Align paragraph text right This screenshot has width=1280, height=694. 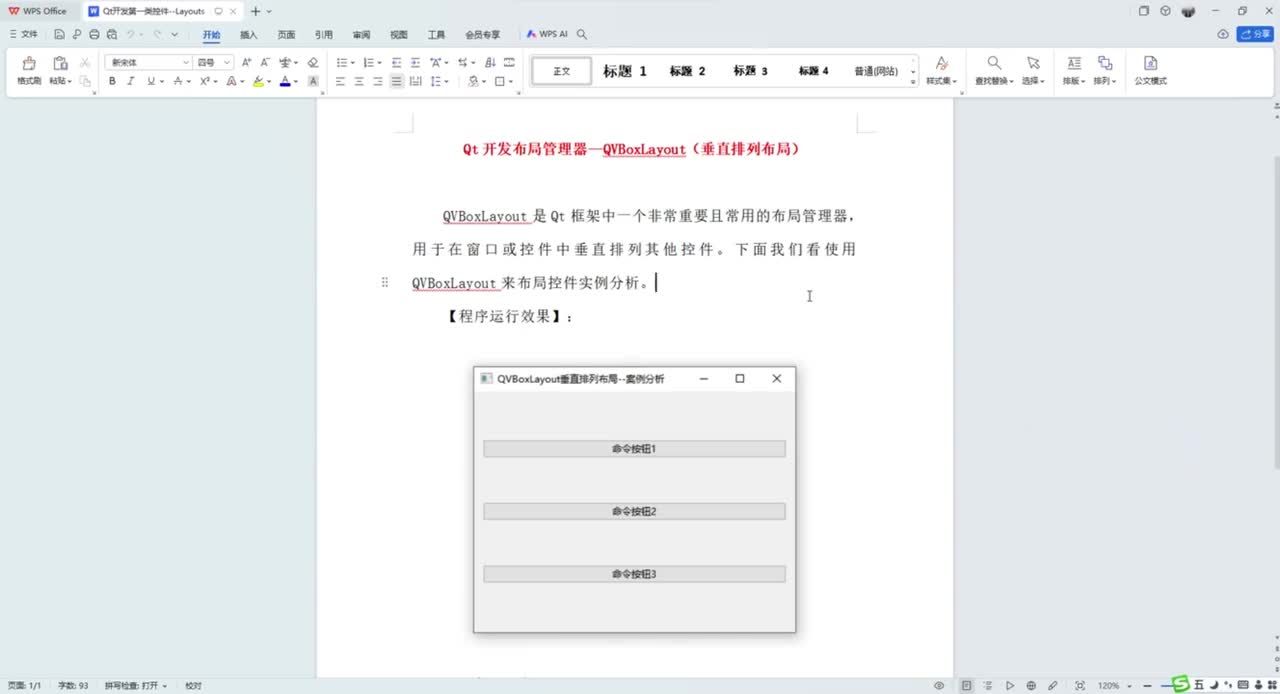click(378, 81)
